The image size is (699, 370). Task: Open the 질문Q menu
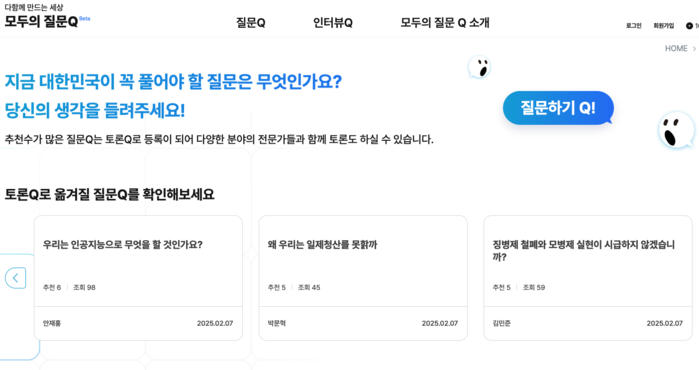click(251, 23)
